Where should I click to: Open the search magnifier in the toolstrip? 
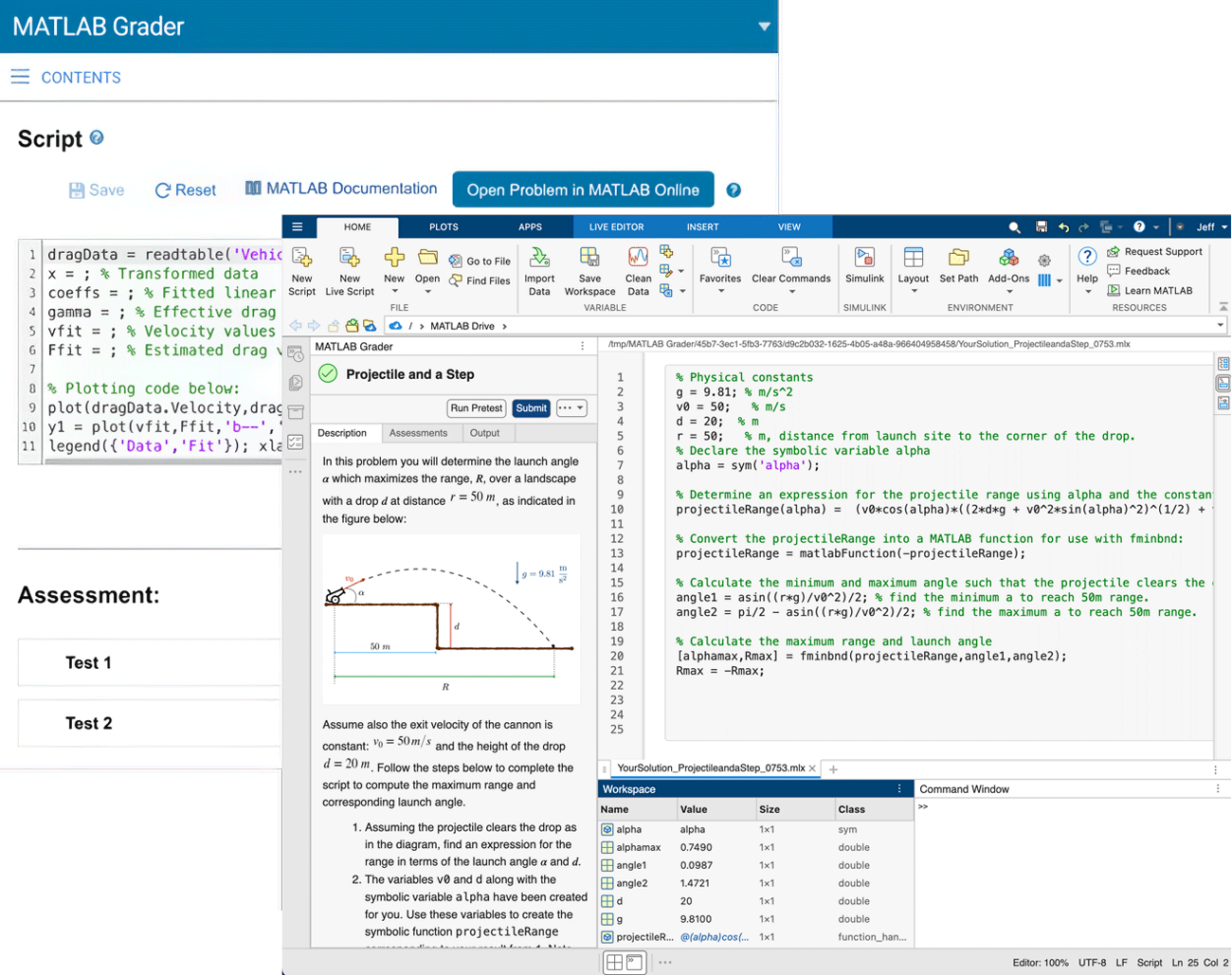(x=1014, y=227)
